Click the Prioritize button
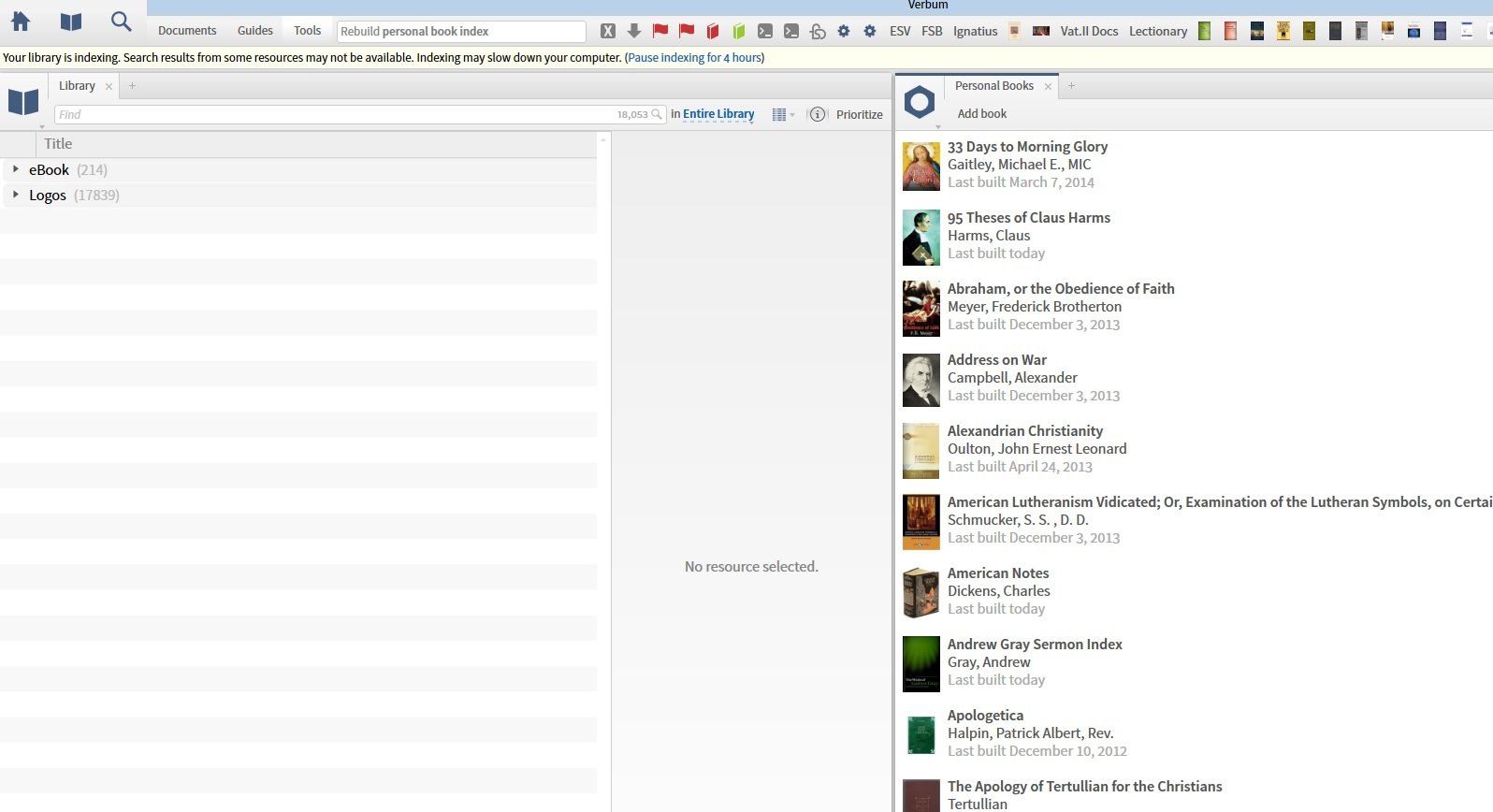1493x812 pixels. click(x=860, y=114)
